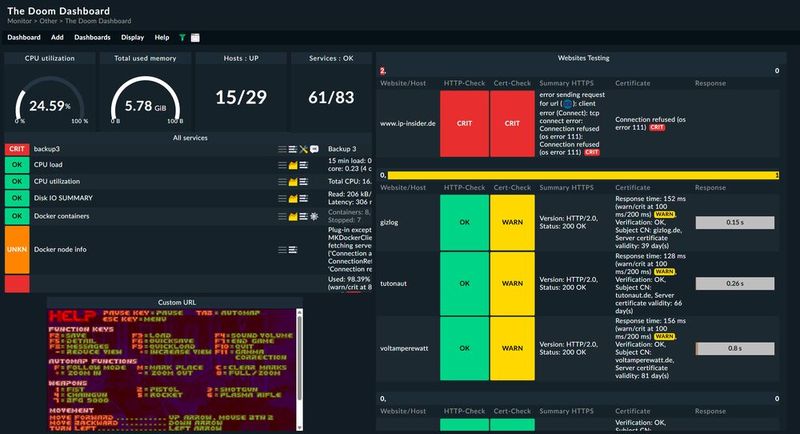This screenshot has height=434, width=800.
Task: Open the Help menu
Action: (x=162, y=37)
